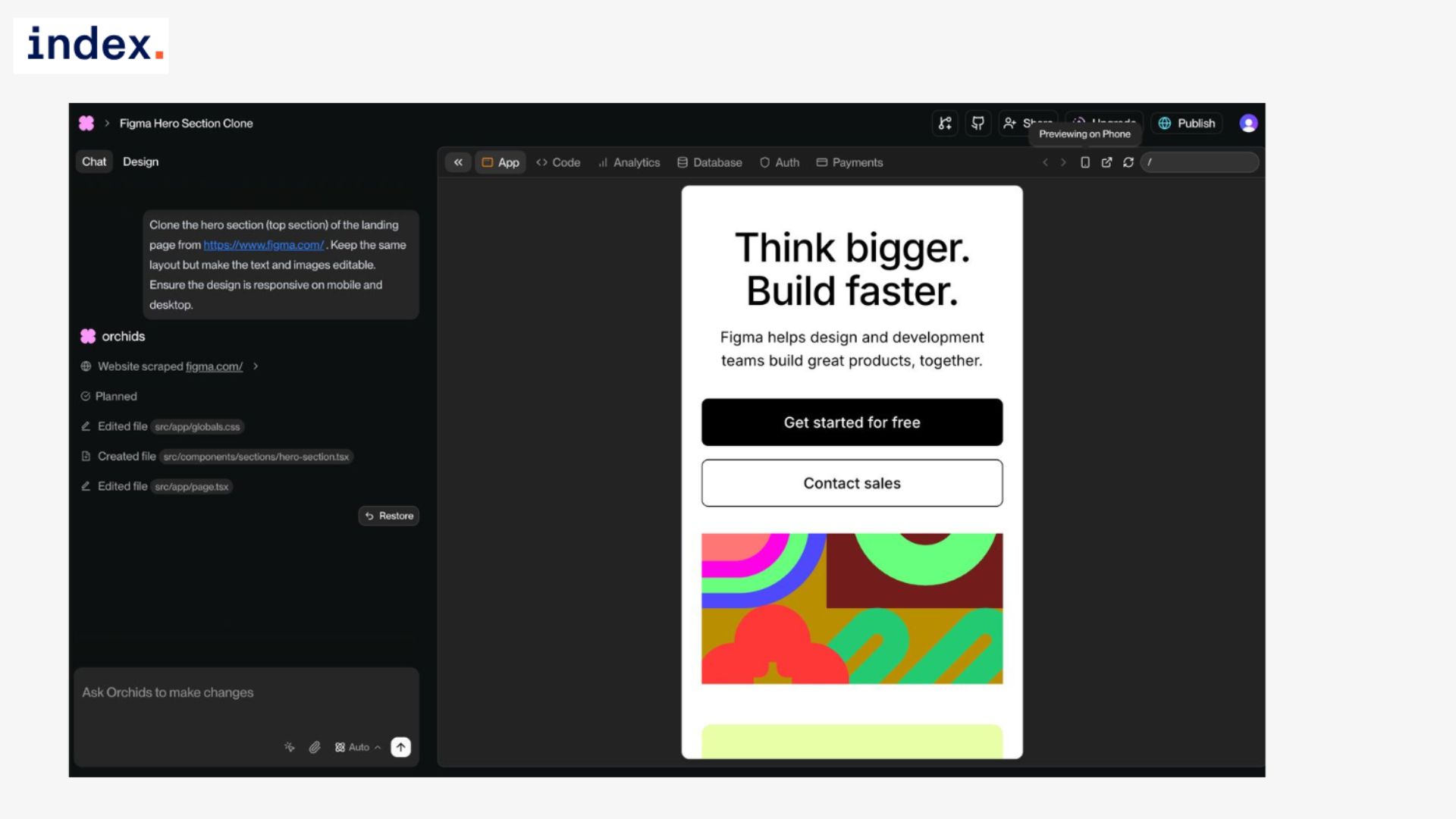Open the user avatar menu

[1248, 123]
